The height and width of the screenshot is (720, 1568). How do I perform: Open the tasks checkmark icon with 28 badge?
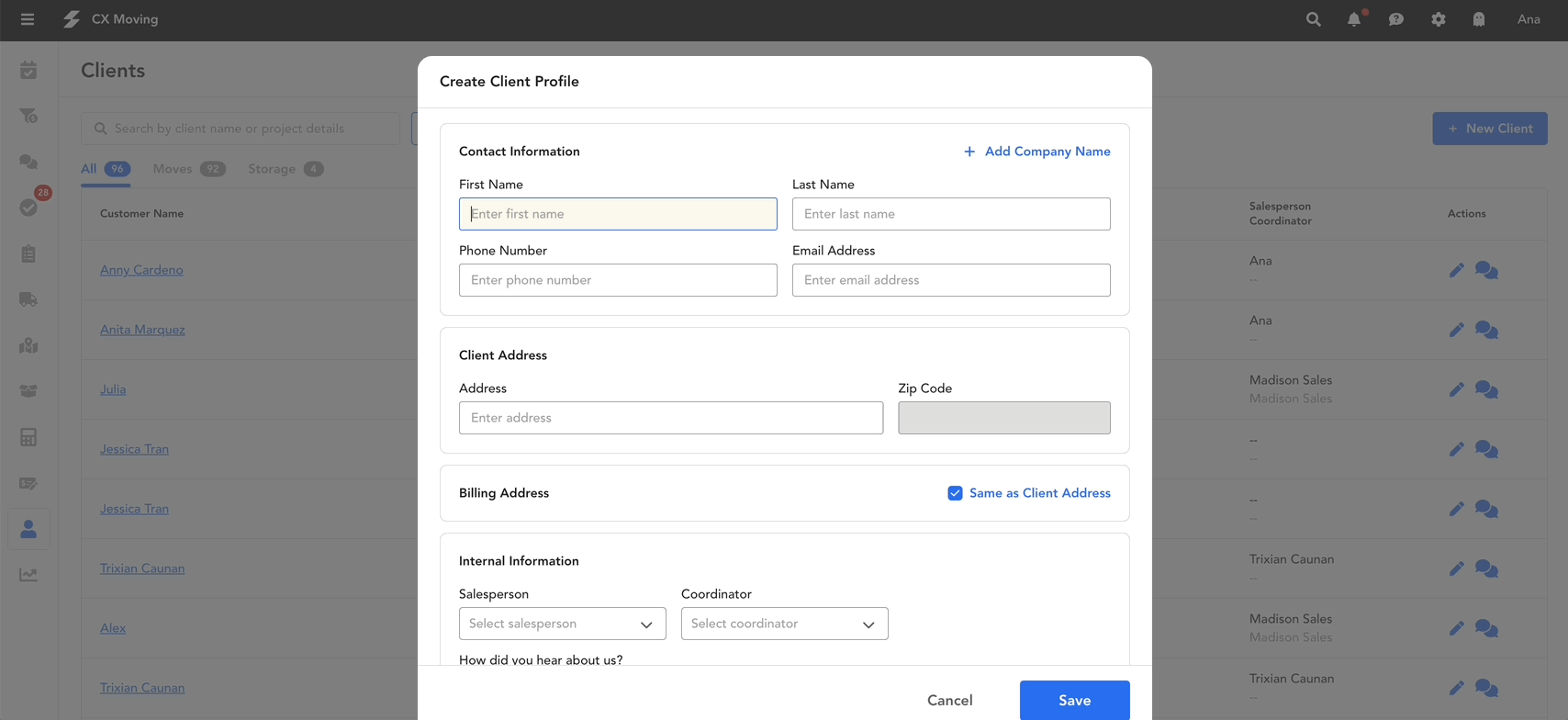click(x=28, y=208)
